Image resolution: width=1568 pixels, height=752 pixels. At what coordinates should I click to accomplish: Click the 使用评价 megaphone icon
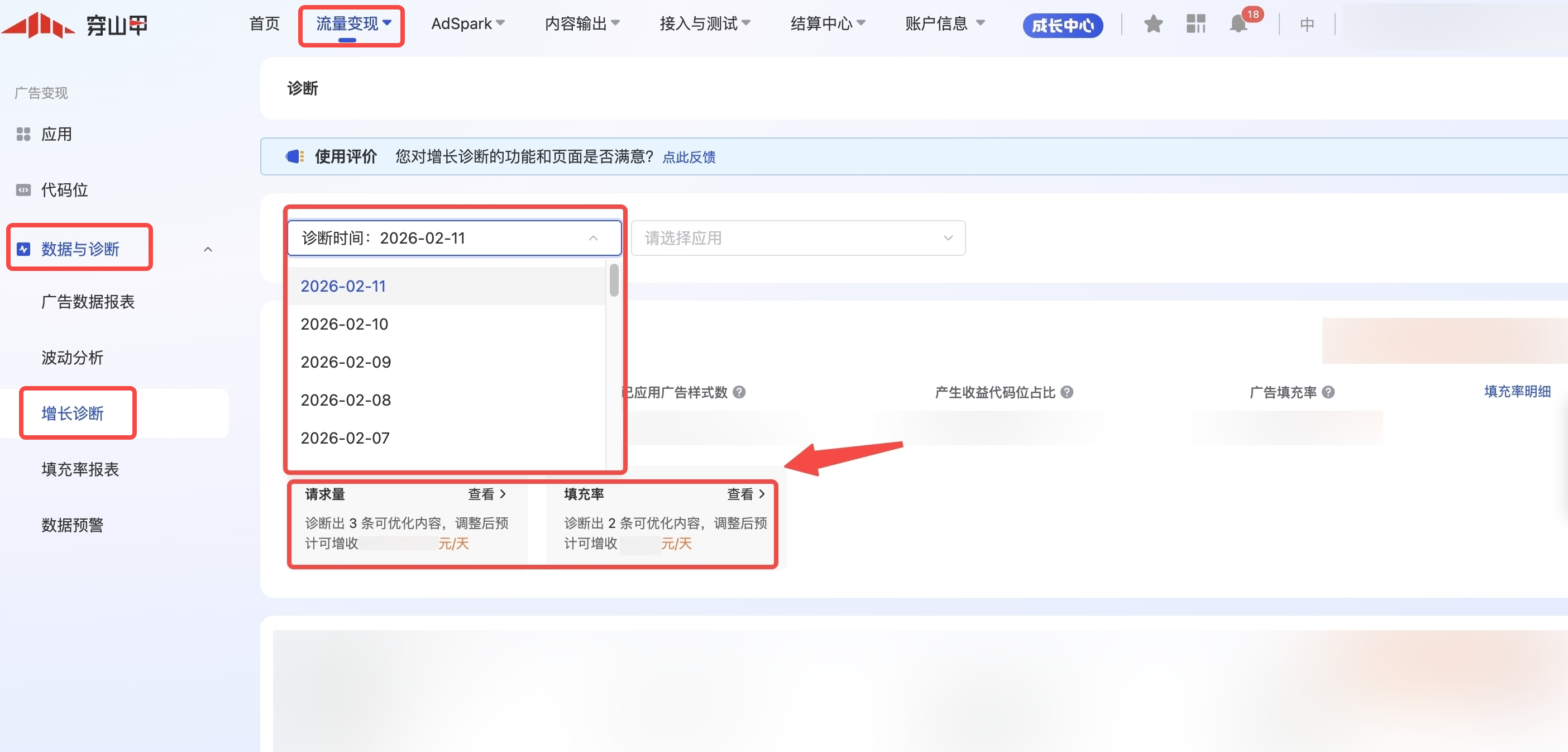295,156
